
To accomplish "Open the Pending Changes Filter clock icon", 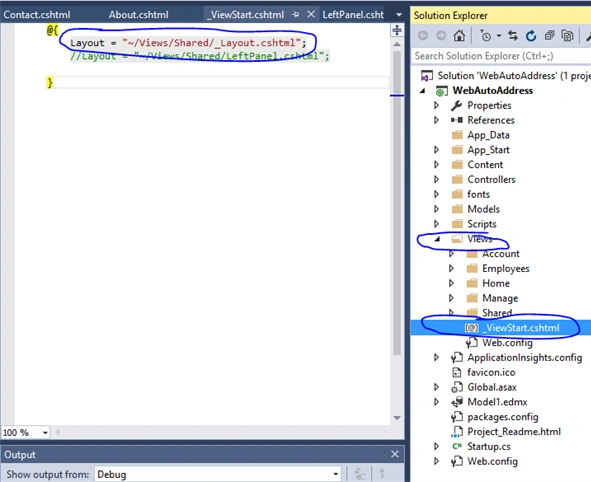I will click(x=485, y=36).
